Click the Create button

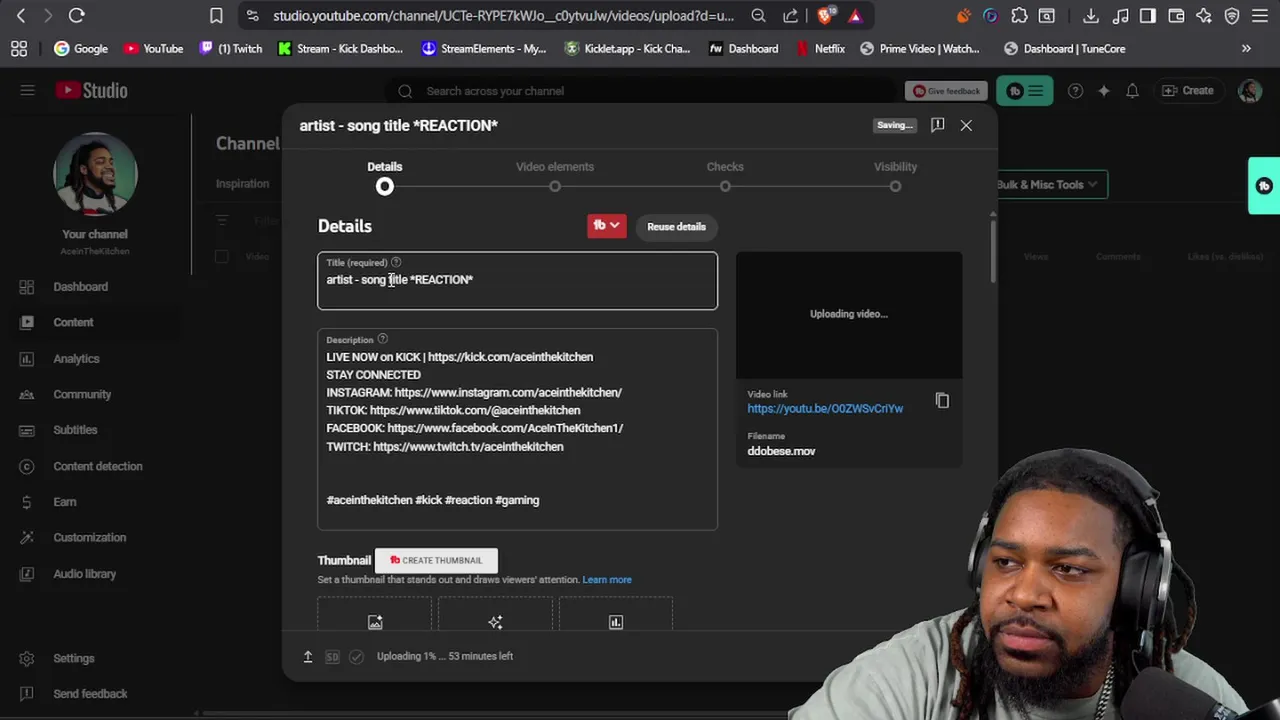point(1187,91)
